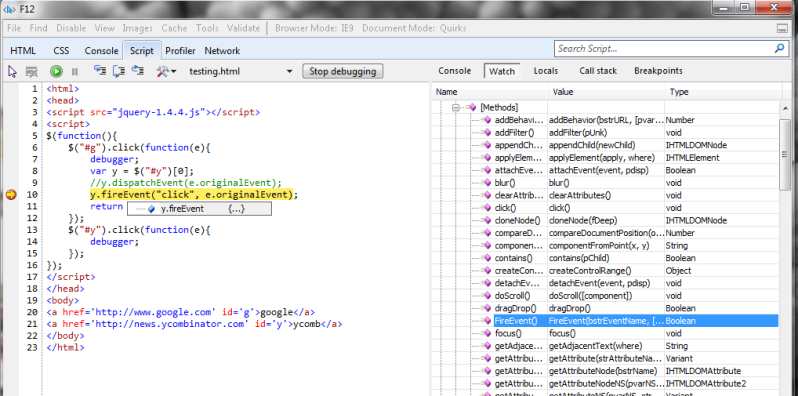
Task: Continue debugging with green play icon
Action: pos(56,71)
